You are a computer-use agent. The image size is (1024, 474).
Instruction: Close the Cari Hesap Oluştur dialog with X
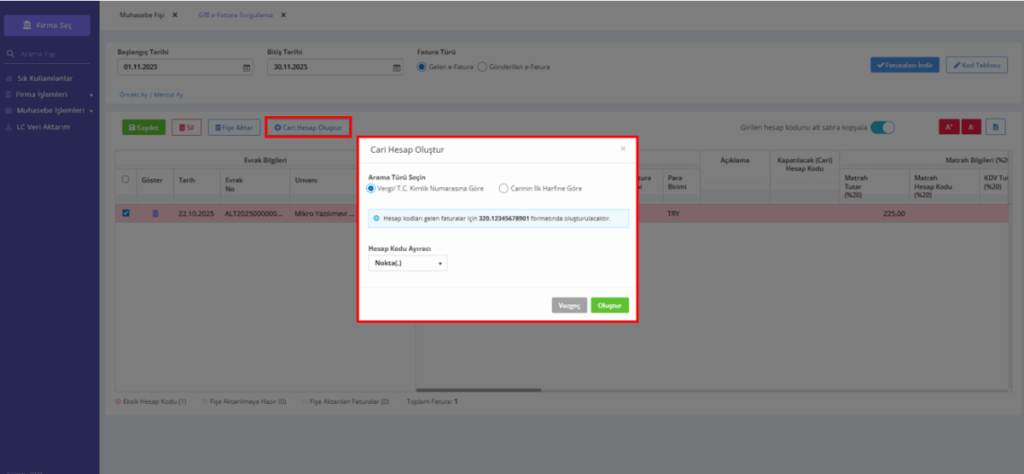(x=623, y=149)
